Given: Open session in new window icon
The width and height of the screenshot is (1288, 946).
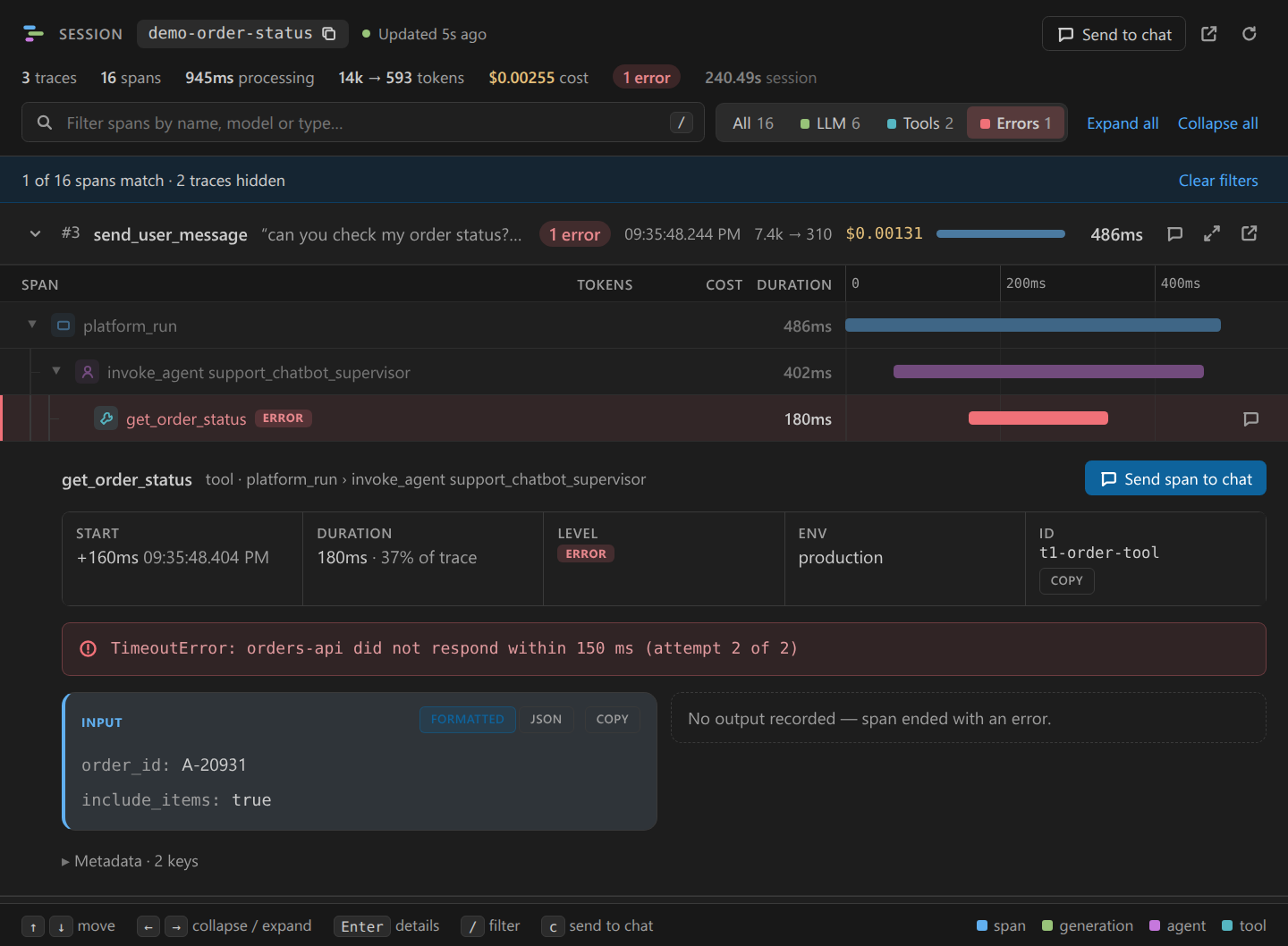Looking at the screenshot, I should pos(1209,34).
